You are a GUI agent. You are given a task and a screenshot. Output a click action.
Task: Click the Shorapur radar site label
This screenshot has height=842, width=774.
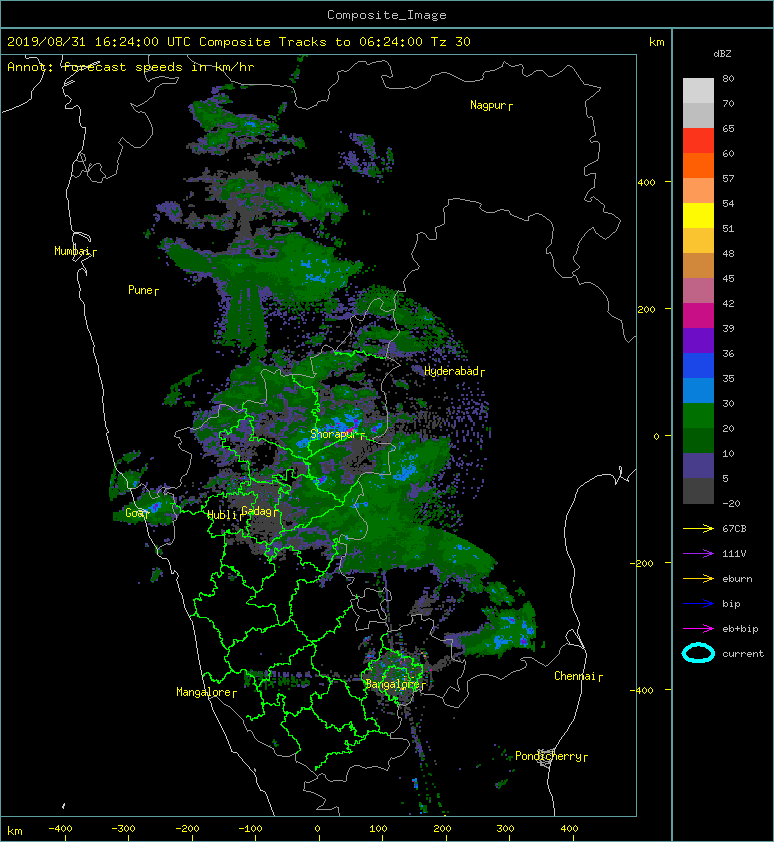pos(337,434)
